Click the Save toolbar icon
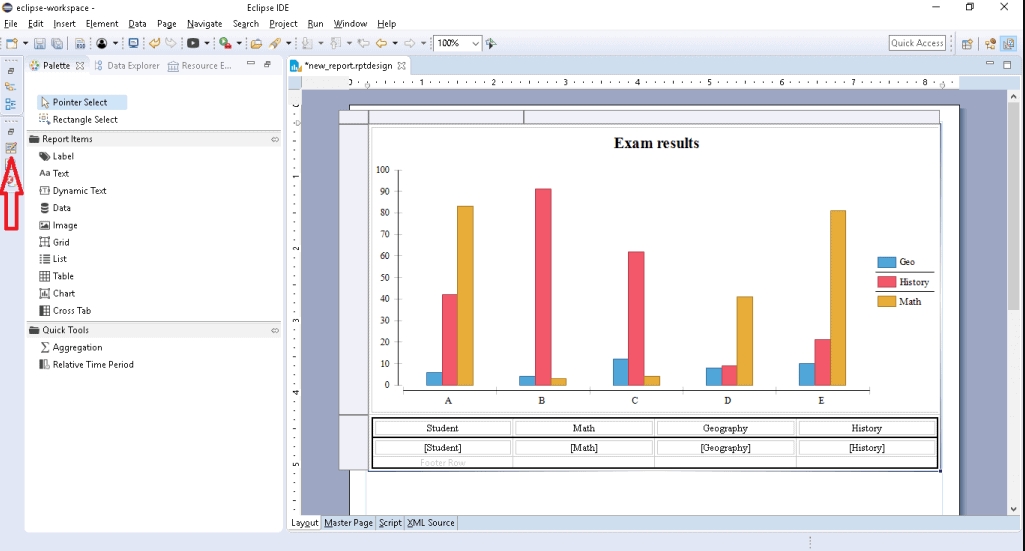 point(40,44)
